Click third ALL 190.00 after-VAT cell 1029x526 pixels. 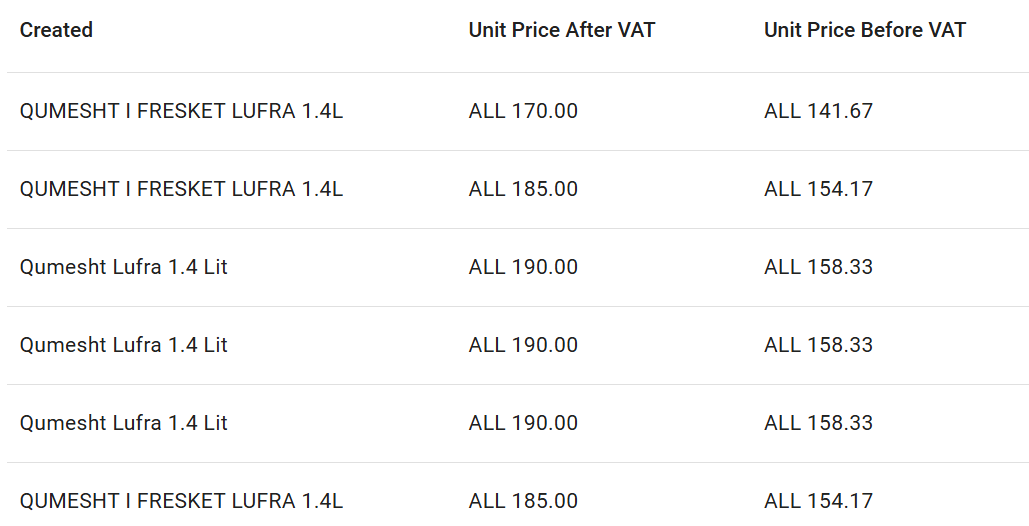[x=523, y=423]
